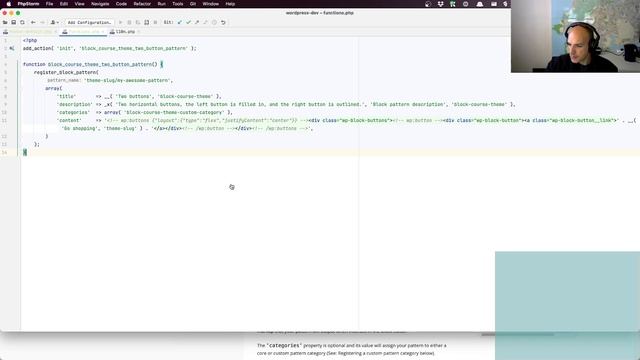This screenshot has width=640, height=360.
Task: Navigate back with the left arrow icon
Action: [x=33, y=22]
